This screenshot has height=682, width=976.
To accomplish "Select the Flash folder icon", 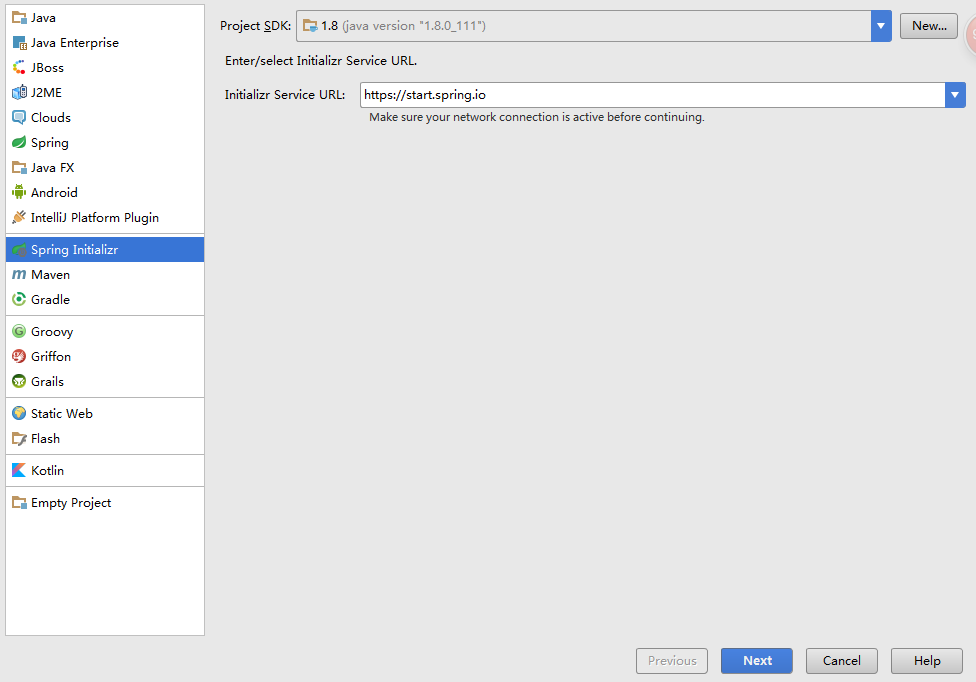I will click(19, 439).
